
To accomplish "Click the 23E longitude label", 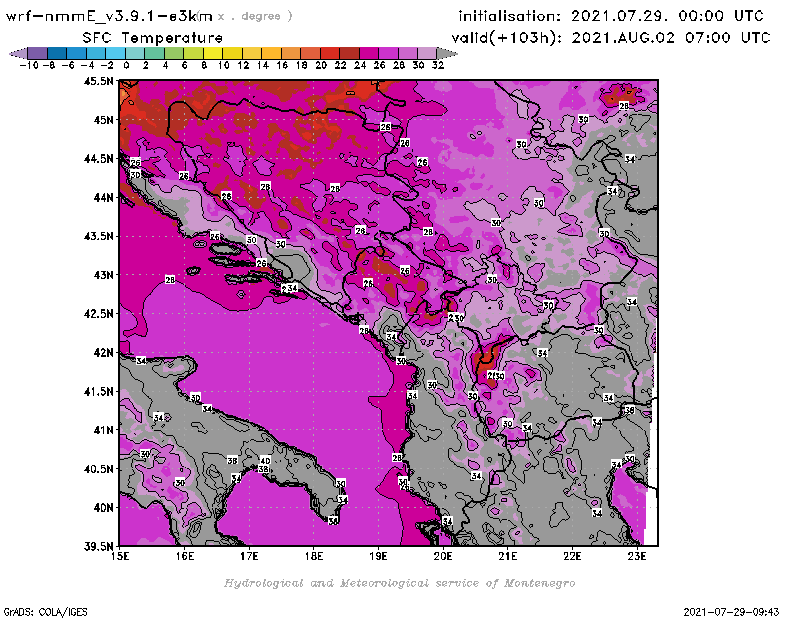I will pyautogui.click(x=637, y=556).
